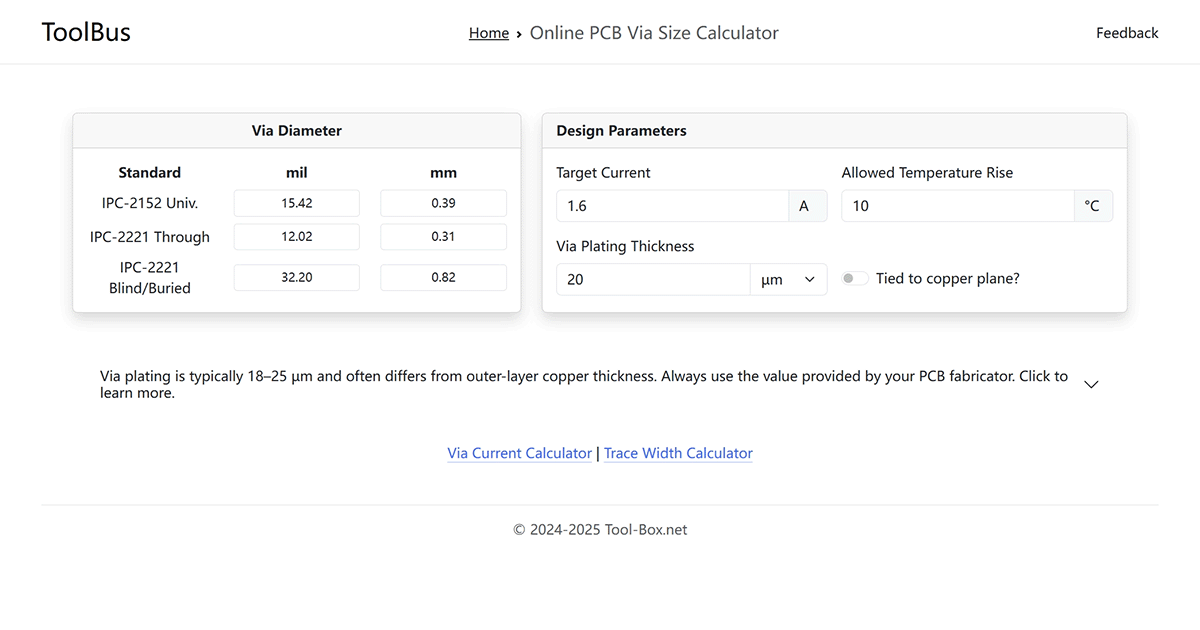Image resolution: width=1200 pixels, height=630 pixels.
Task: Select the IPC-2221 Through mm value field
Action: click(443, 236)
